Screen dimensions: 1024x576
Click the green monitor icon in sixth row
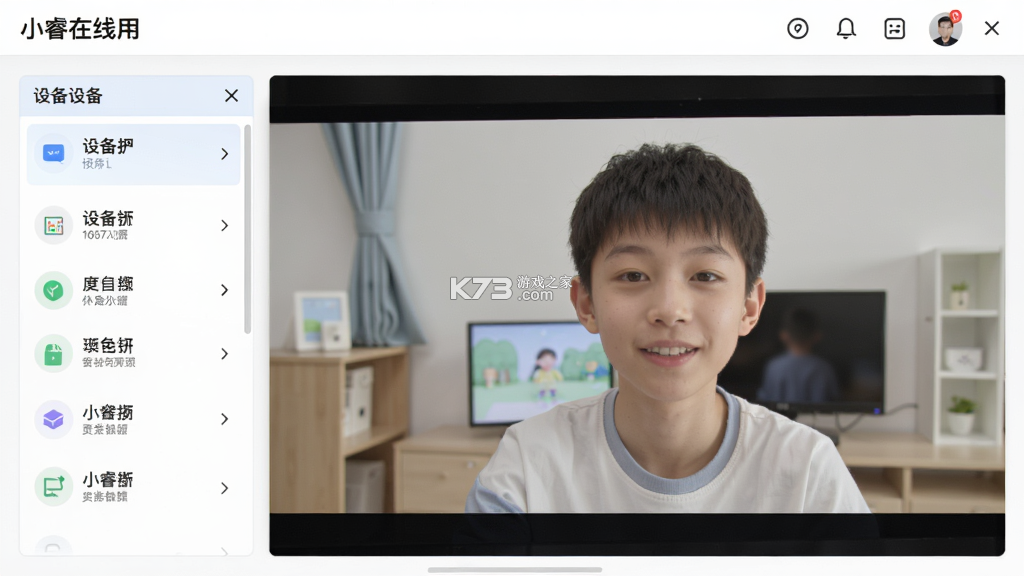point(54,487)
